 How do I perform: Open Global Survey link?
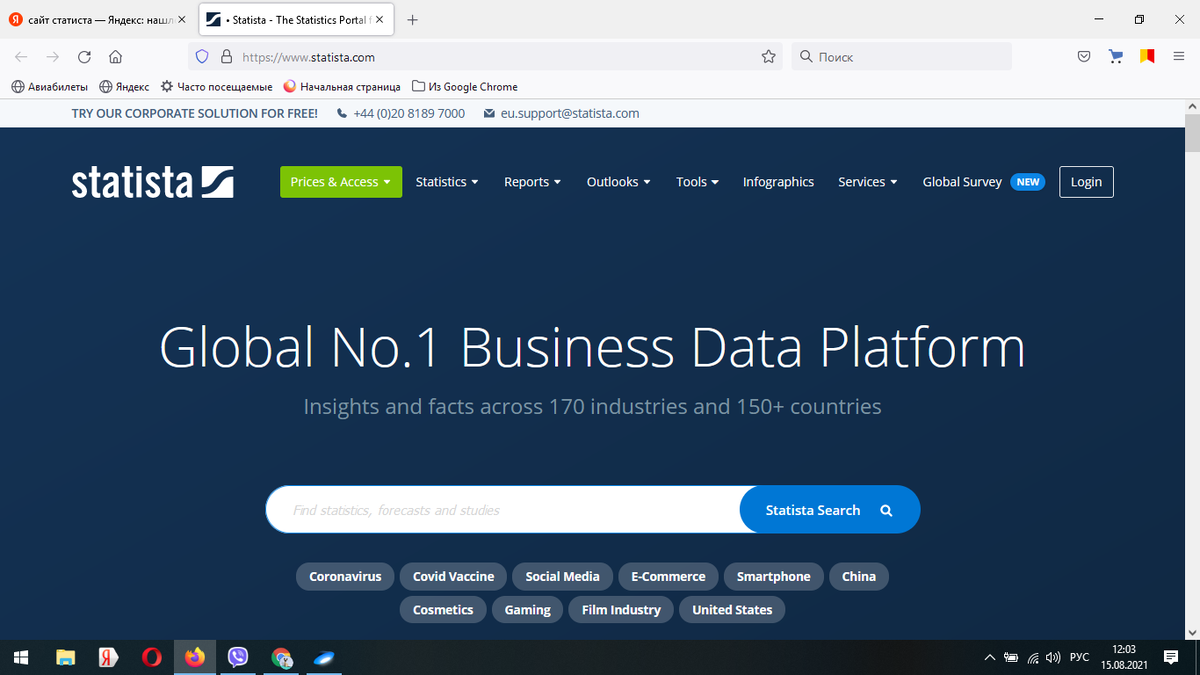962,182
